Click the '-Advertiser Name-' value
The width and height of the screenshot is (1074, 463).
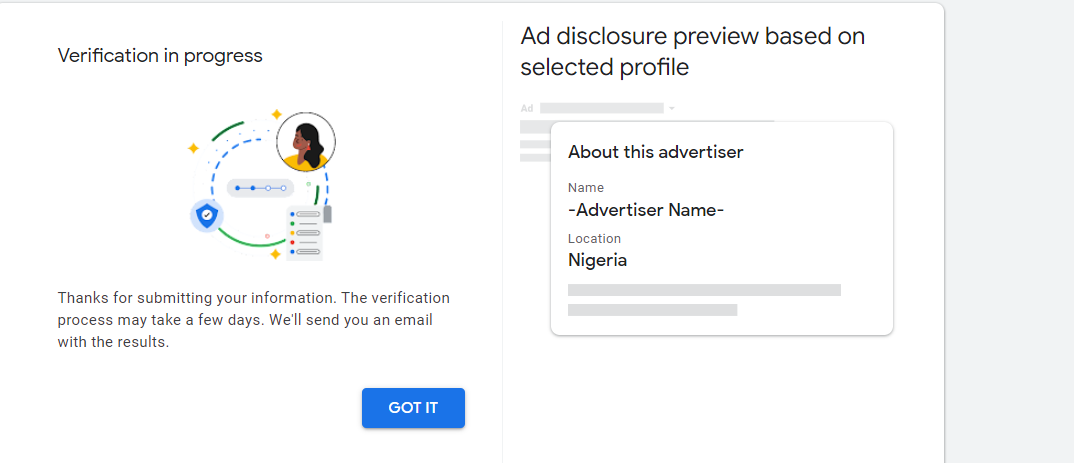tap(645, 210)
